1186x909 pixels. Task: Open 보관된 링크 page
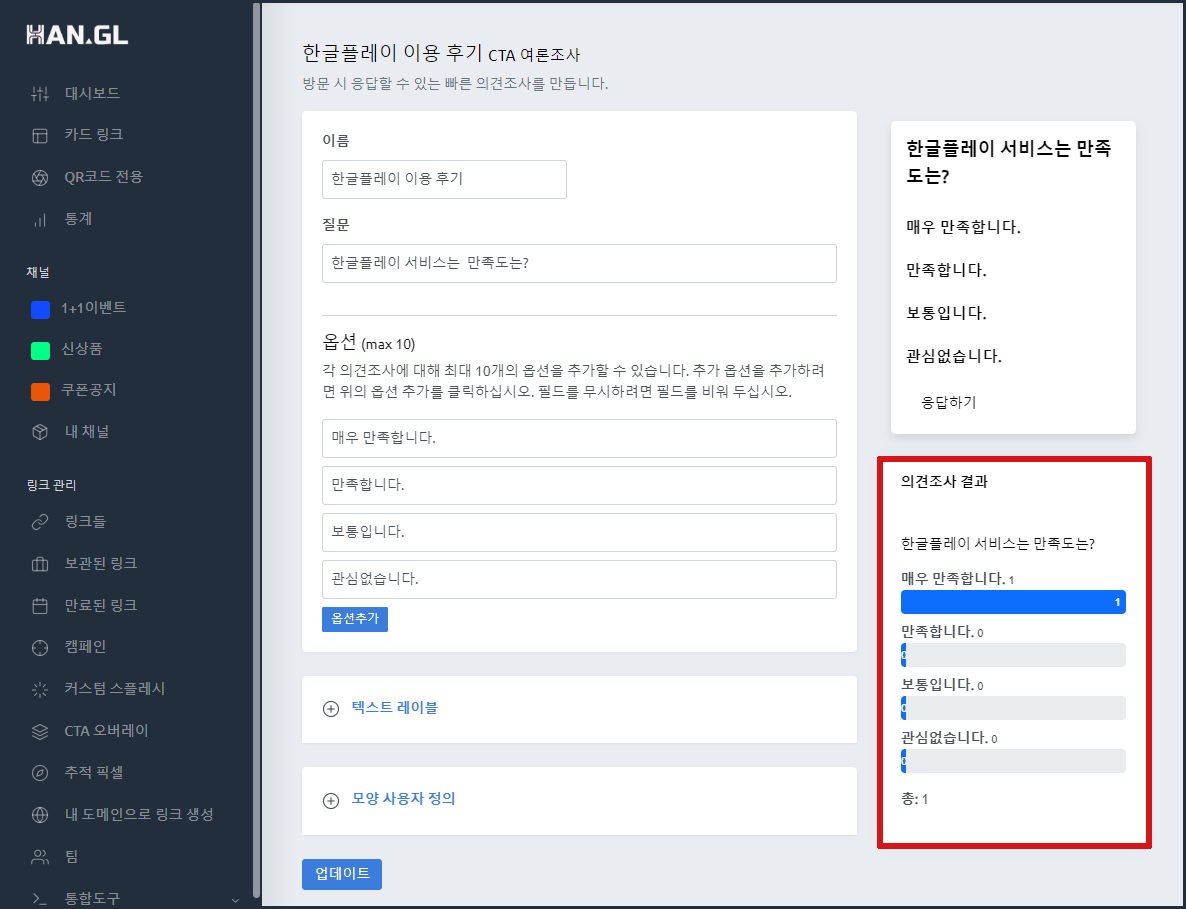tap(101, 563)
